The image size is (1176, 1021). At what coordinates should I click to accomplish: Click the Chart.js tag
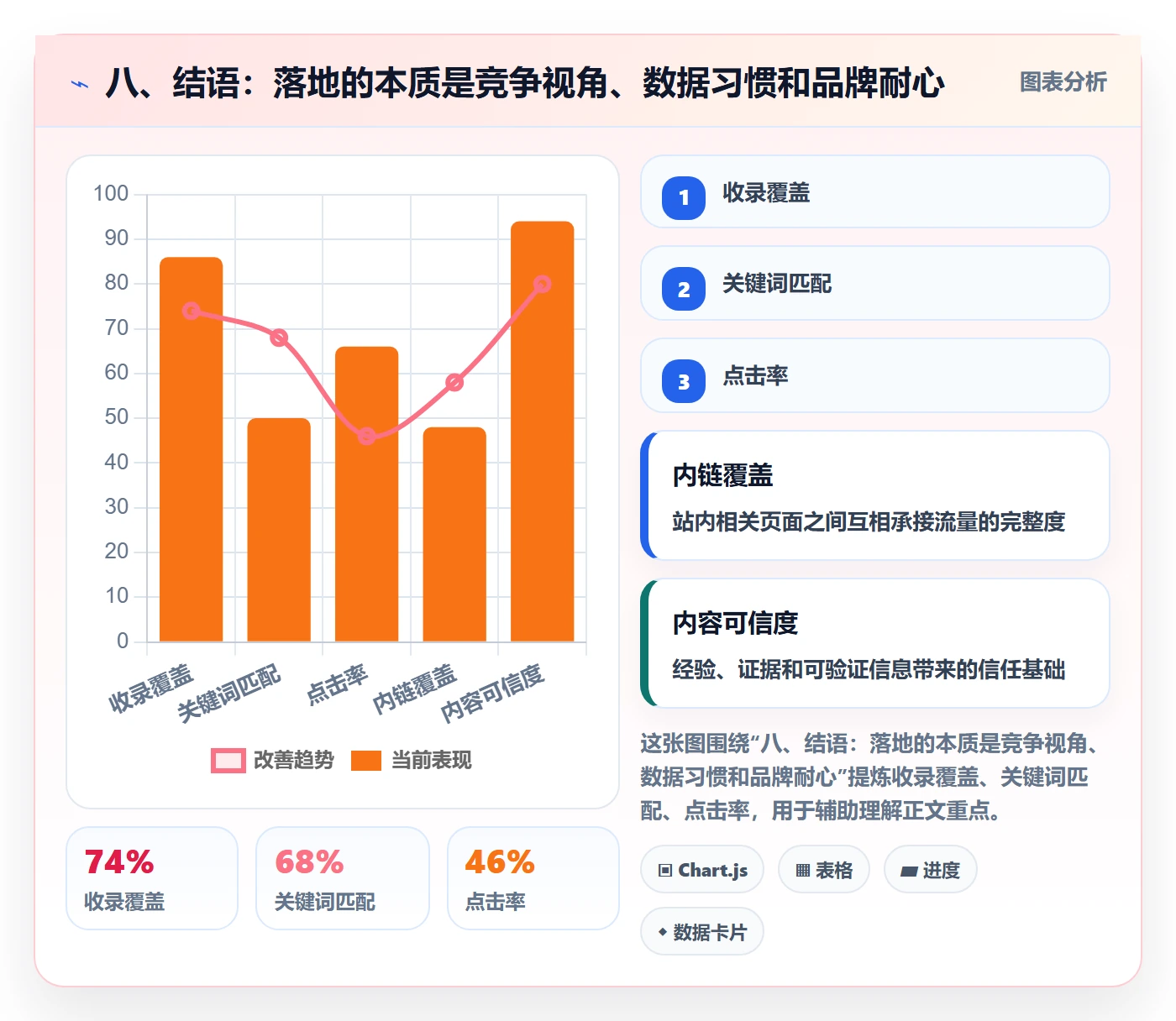[702, 870]
